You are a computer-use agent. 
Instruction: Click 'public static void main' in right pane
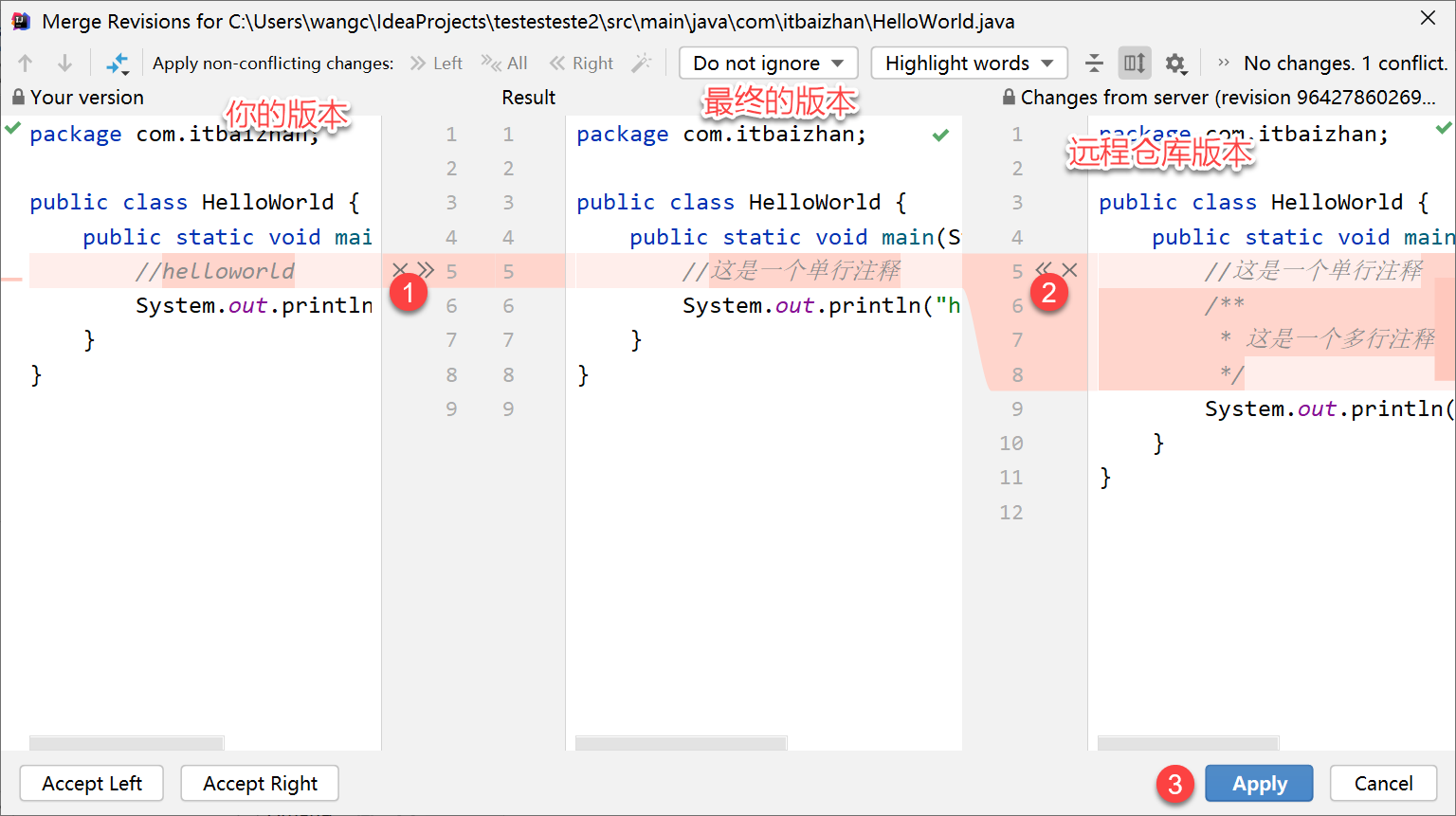coord(1303,237)
